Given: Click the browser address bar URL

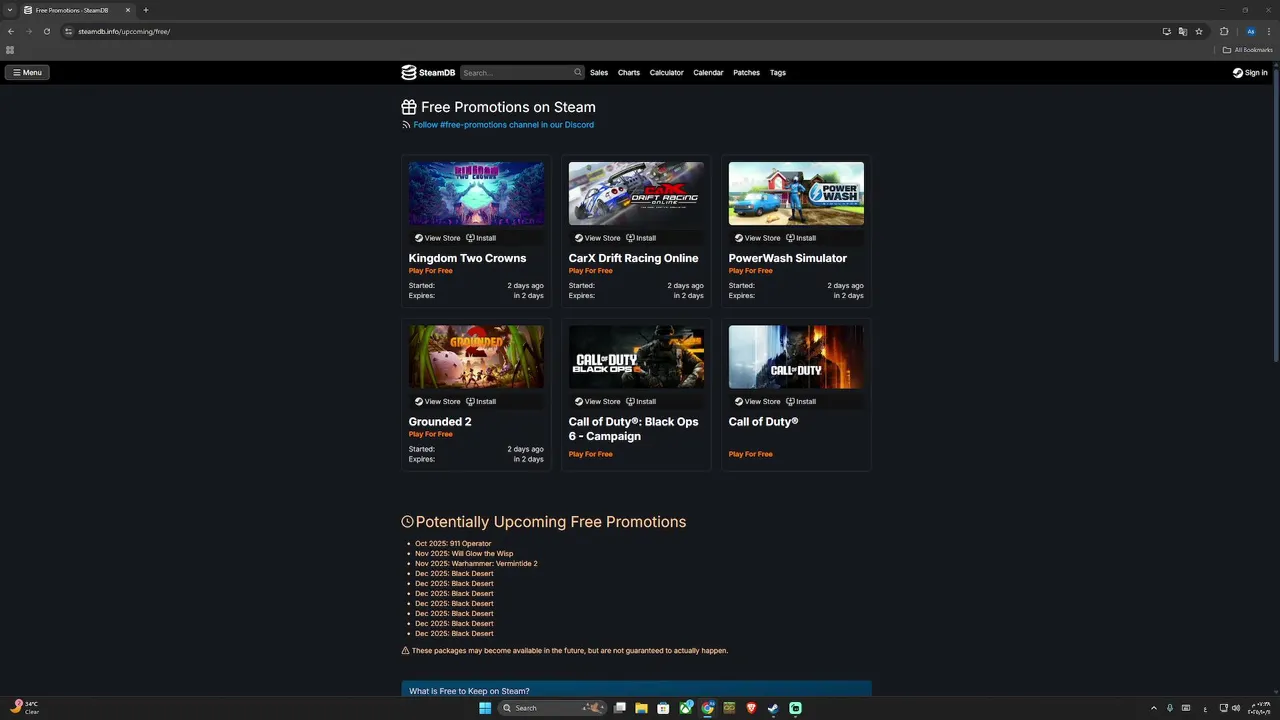Looking at the screenshot, I should pyautogui.click(x=124, y=31).
